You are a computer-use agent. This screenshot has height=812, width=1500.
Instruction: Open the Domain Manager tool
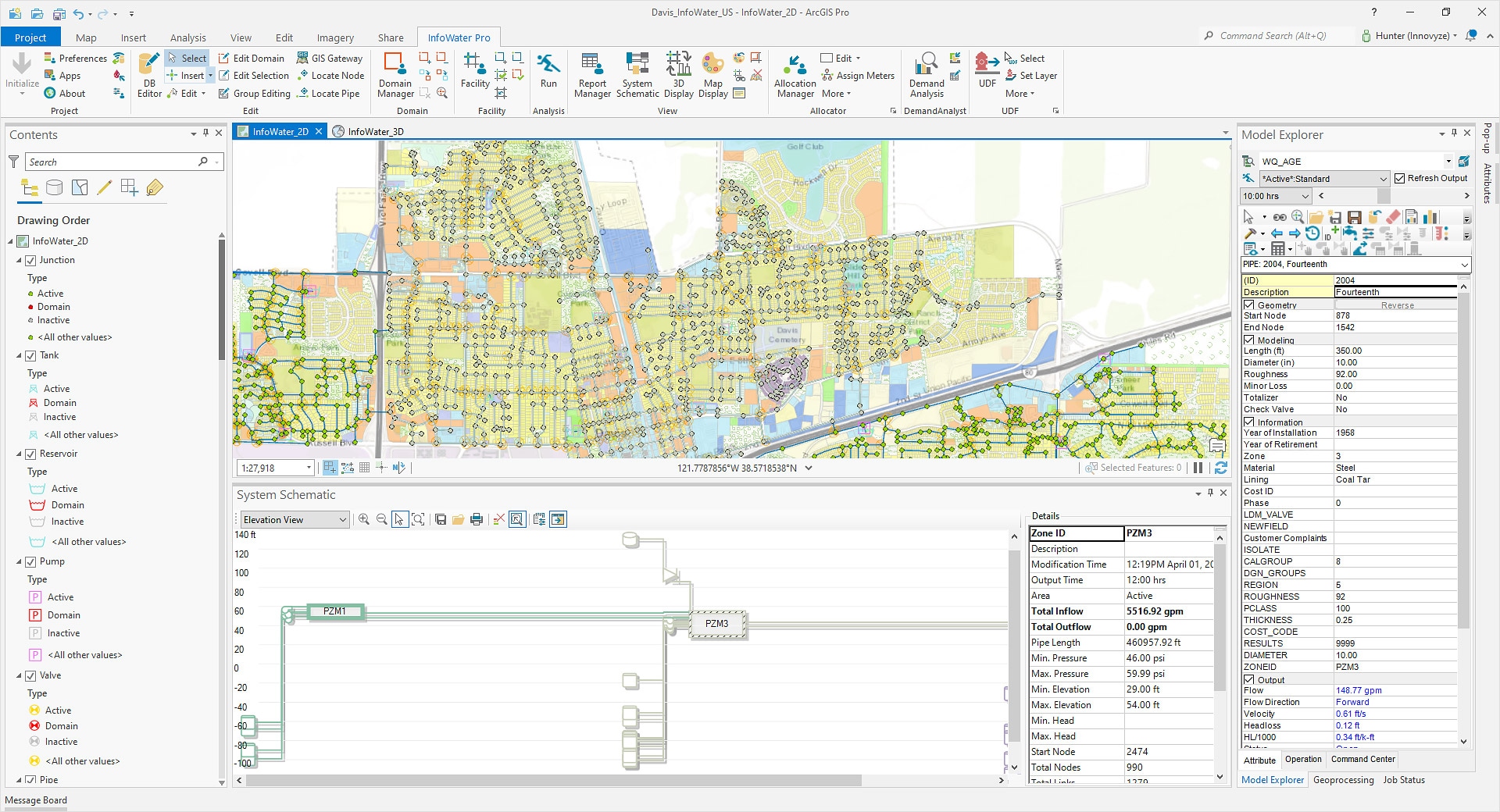(395, 76)
